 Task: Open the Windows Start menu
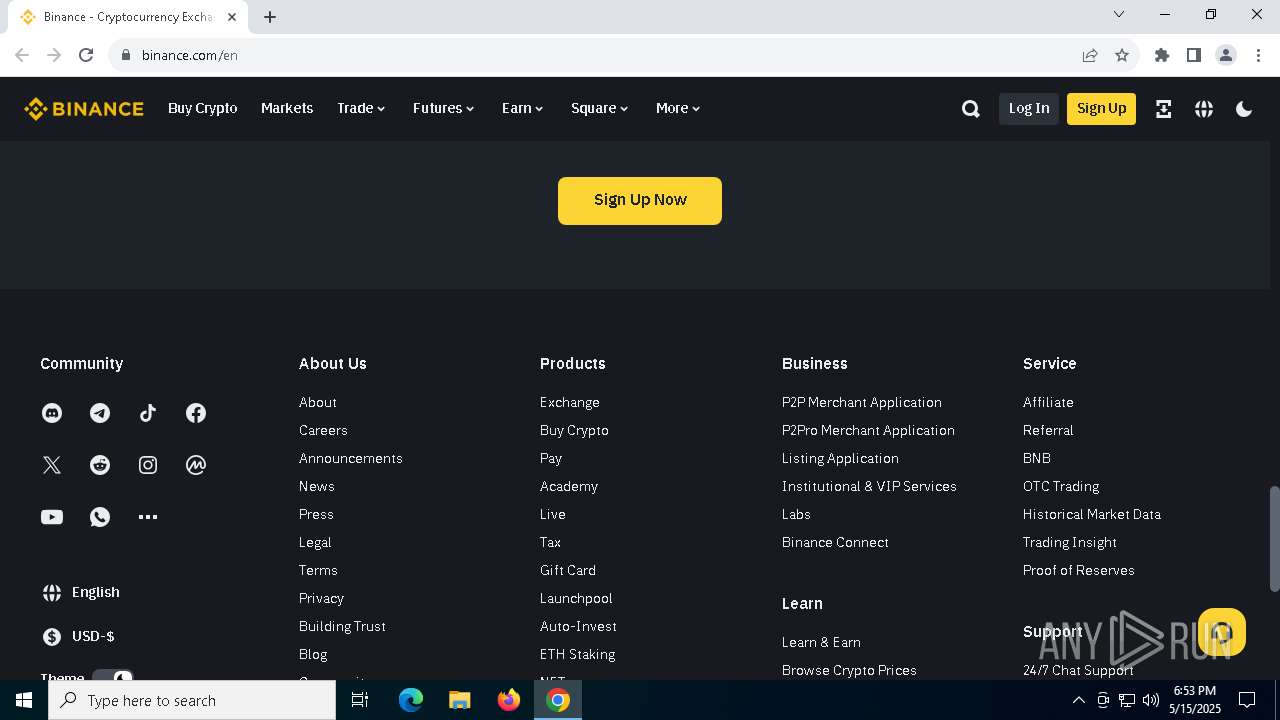[24, 700]
